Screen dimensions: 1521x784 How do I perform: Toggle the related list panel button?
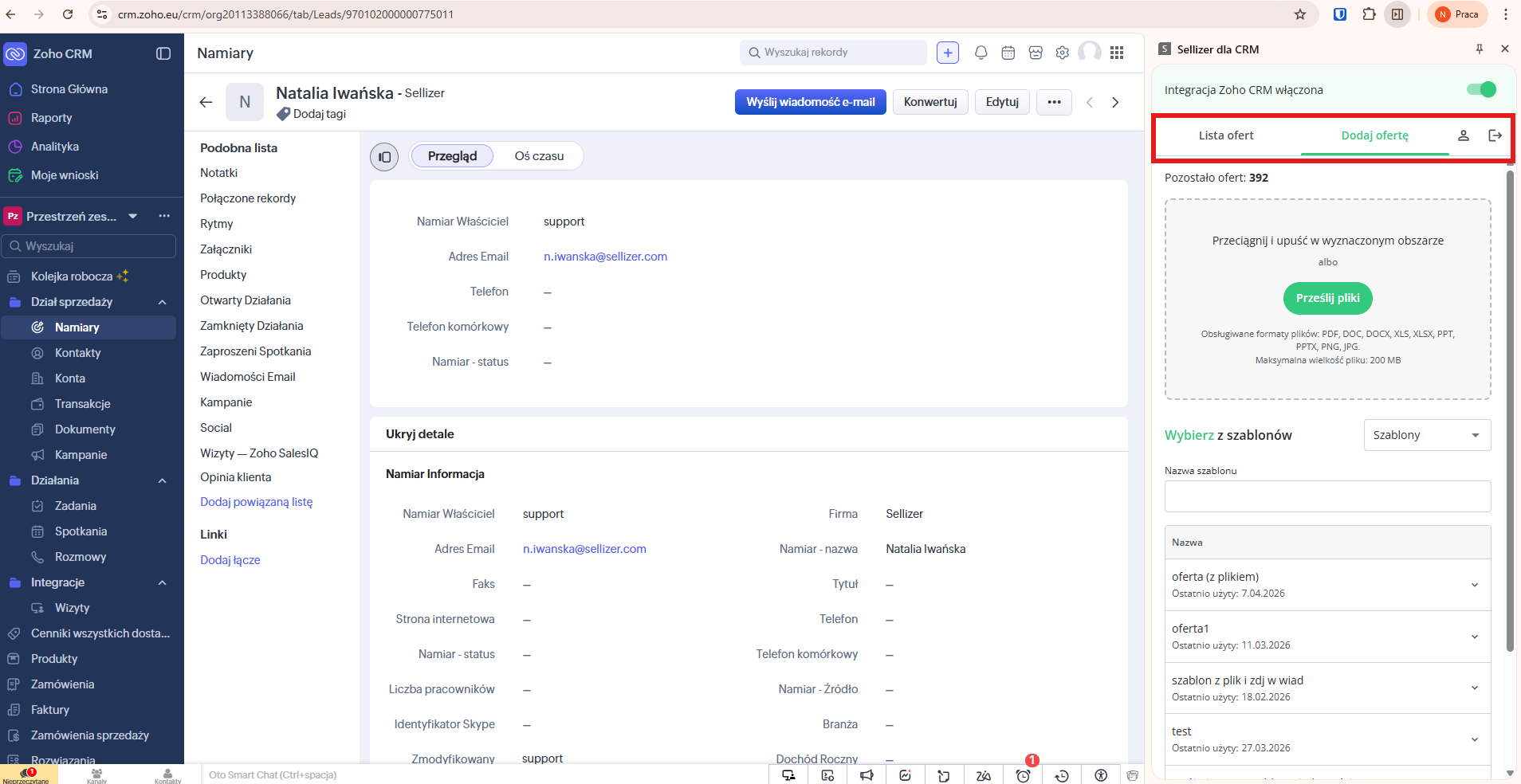click(384, 157)
